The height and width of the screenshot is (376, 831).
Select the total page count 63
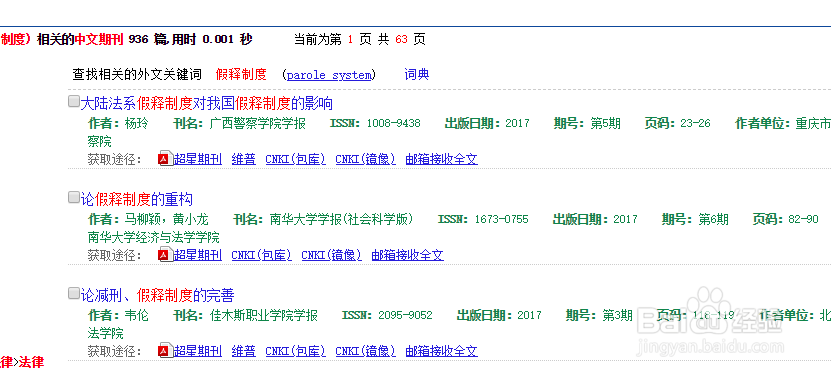coord(401,39)
